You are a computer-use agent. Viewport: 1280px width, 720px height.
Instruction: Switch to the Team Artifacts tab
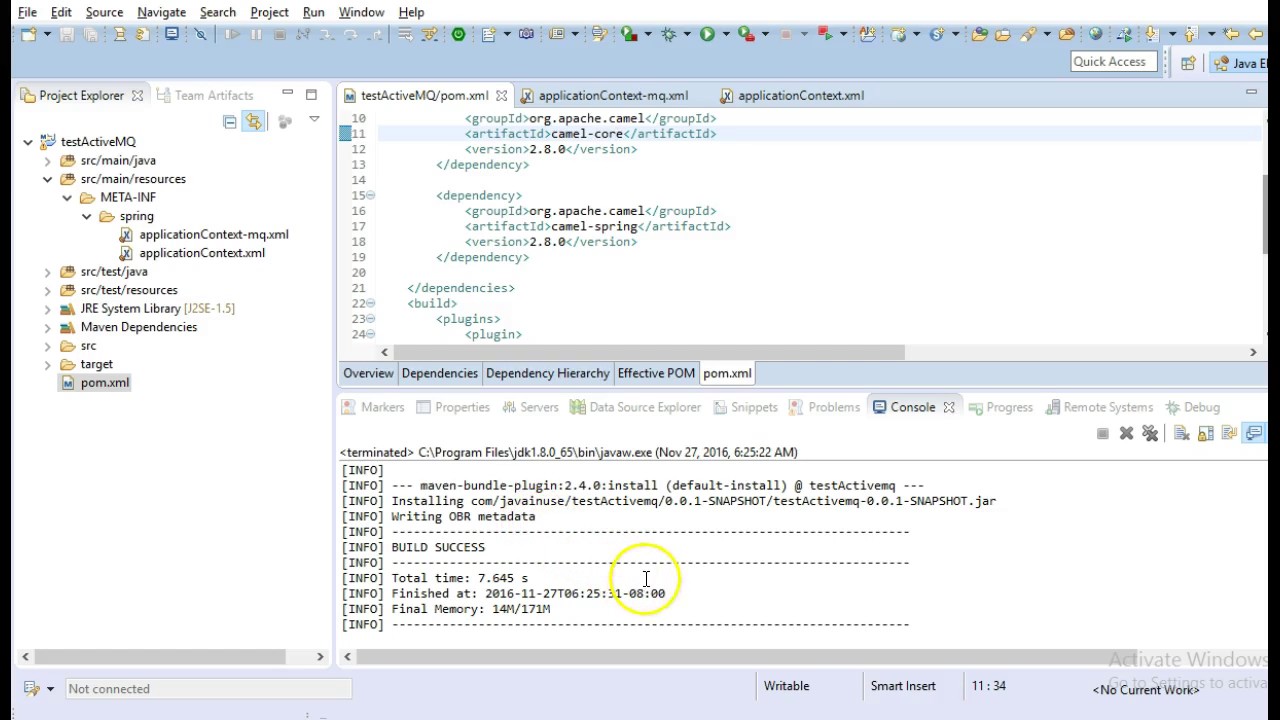tap(204, 95)
